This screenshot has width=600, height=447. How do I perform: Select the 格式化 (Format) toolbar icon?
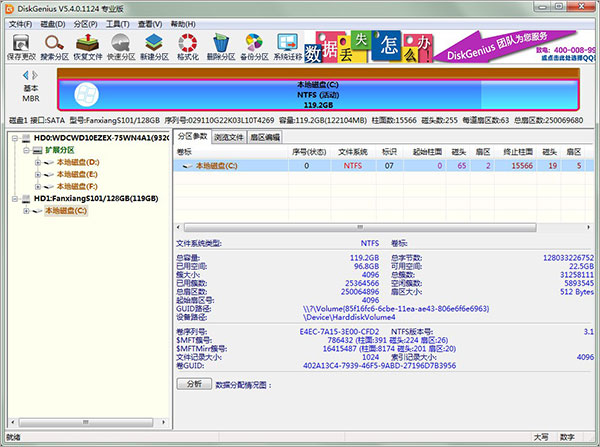coord(187,46)
